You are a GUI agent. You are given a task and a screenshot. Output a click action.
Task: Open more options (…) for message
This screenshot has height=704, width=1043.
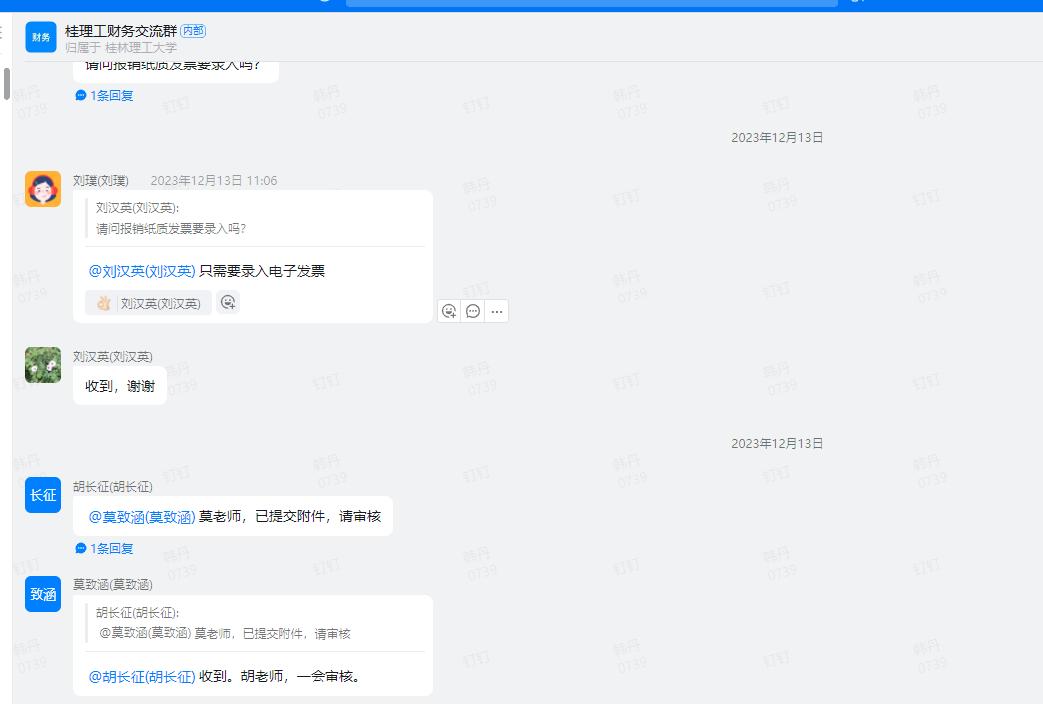click(x=497, y=311)
